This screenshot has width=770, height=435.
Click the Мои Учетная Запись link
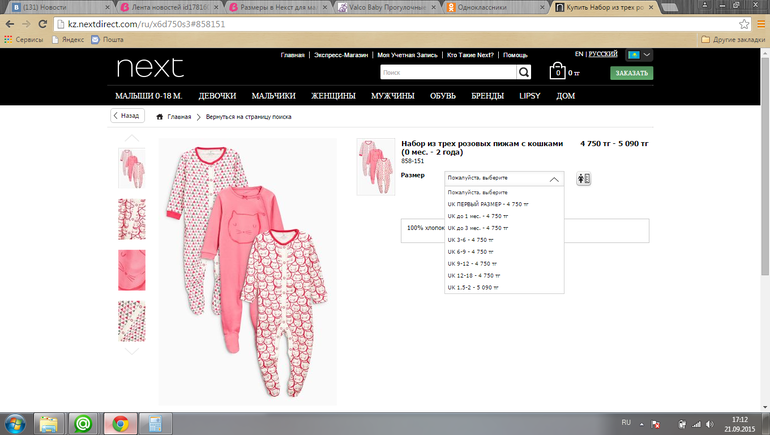406,55
